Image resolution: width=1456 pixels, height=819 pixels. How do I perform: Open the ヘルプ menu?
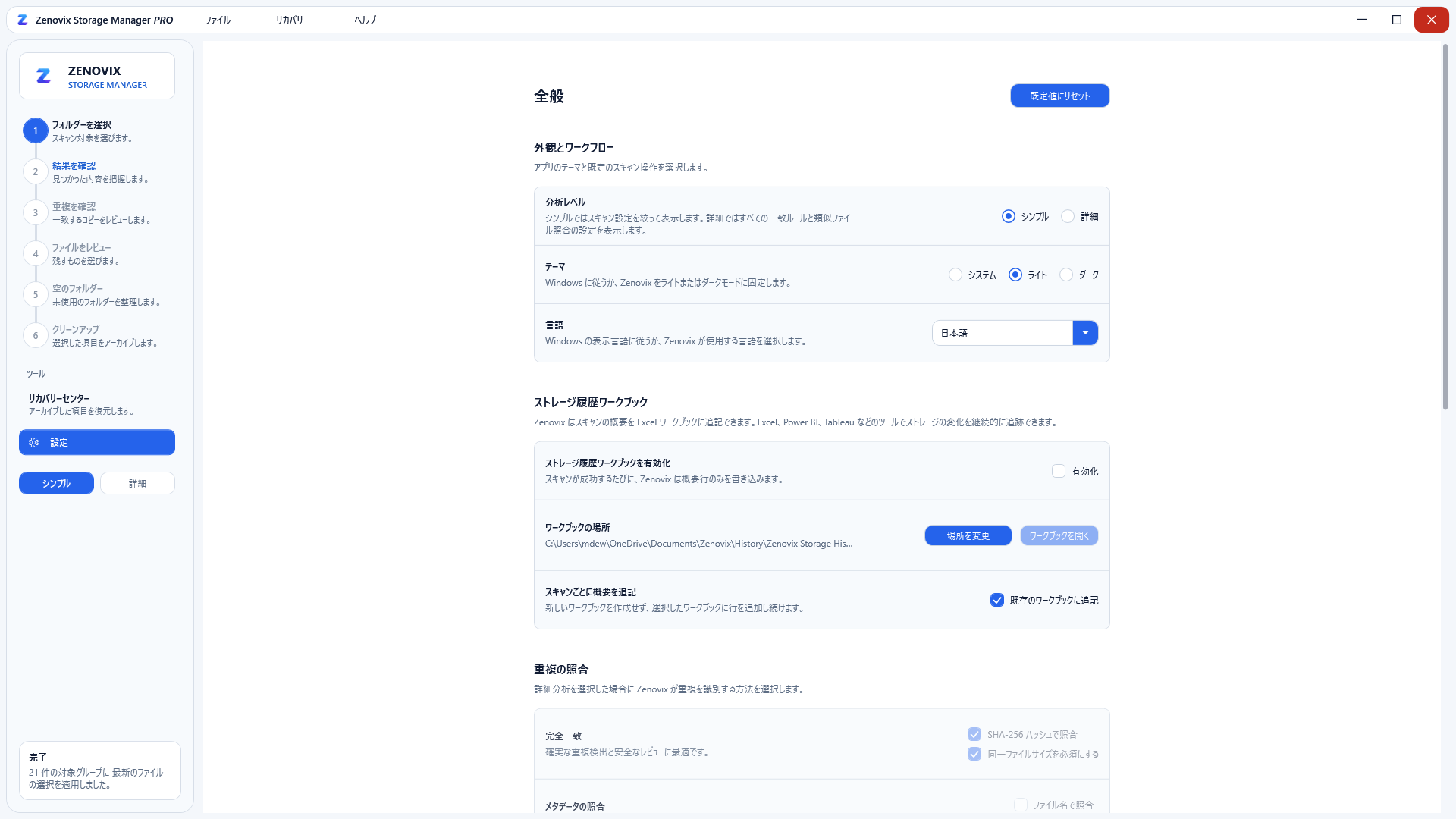coord(365,20)
